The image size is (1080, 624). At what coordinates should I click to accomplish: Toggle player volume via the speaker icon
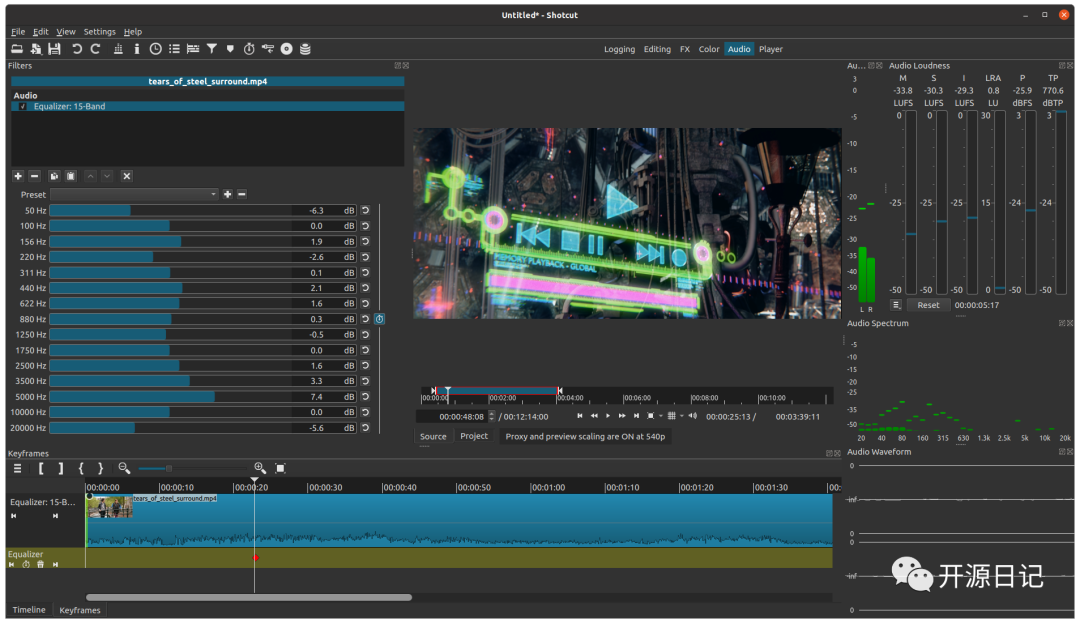coord(693,416)
